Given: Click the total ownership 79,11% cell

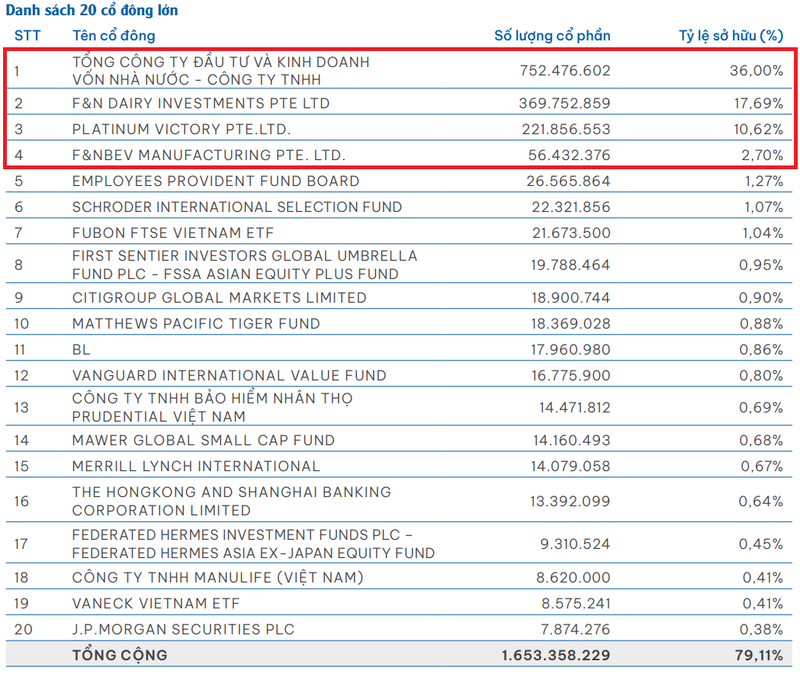Looking at the screenshot, I should (x=758, y=655).
